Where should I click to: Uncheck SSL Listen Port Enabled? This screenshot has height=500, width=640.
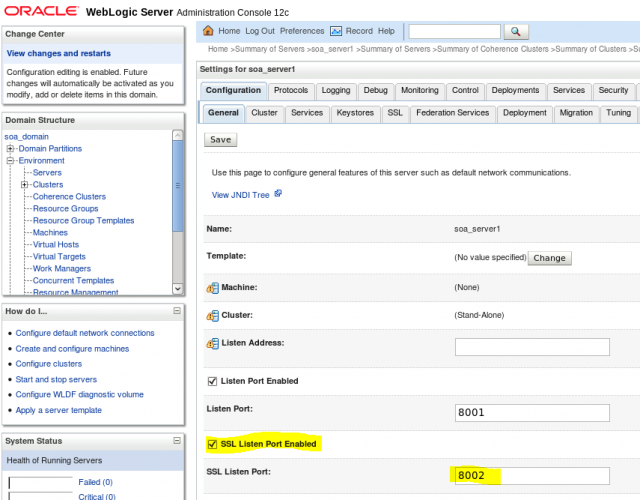click(x=212, y=444)
